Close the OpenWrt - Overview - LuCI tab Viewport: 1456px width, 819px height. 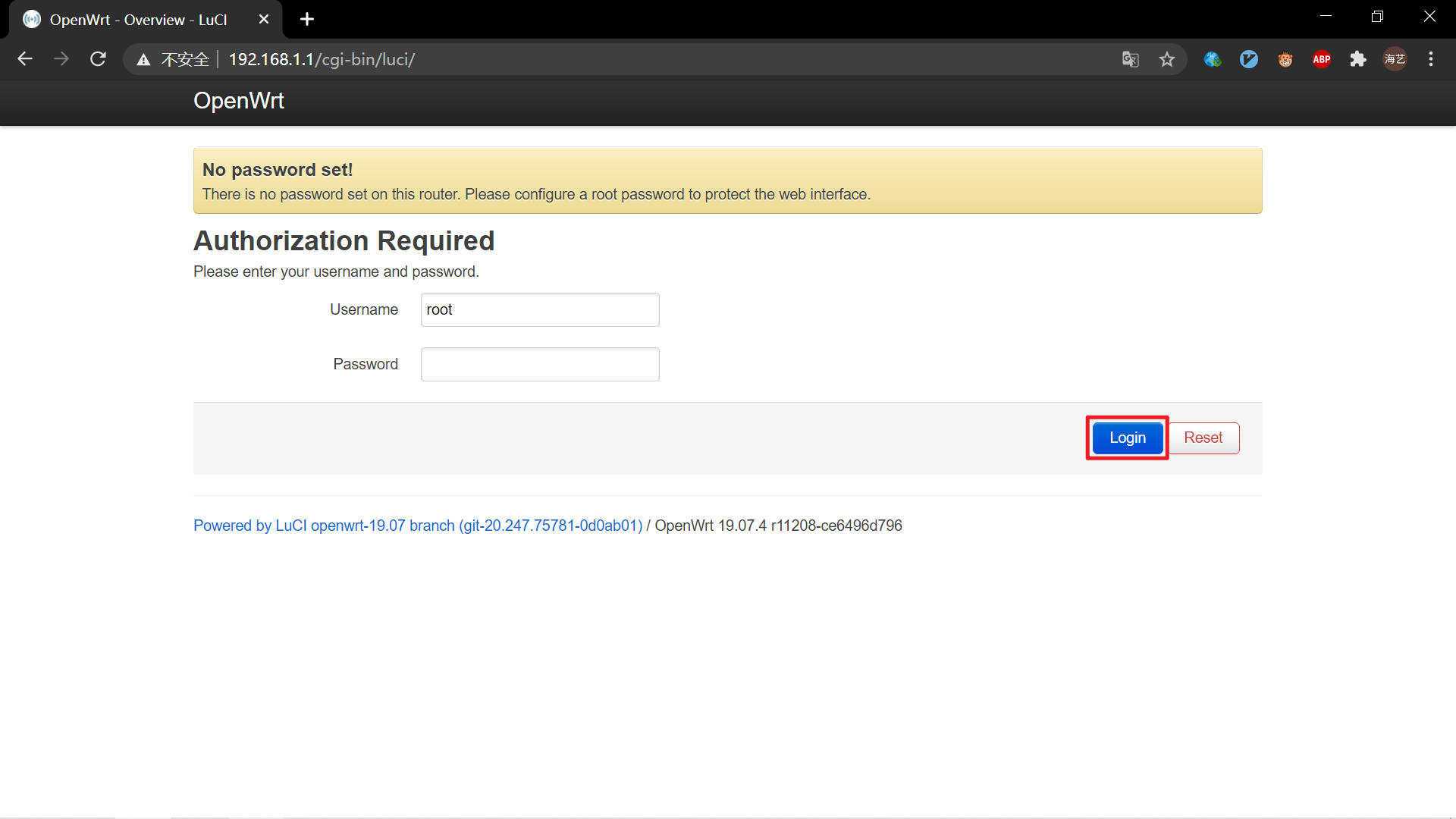pyautogui.click(x=263, y=19)
